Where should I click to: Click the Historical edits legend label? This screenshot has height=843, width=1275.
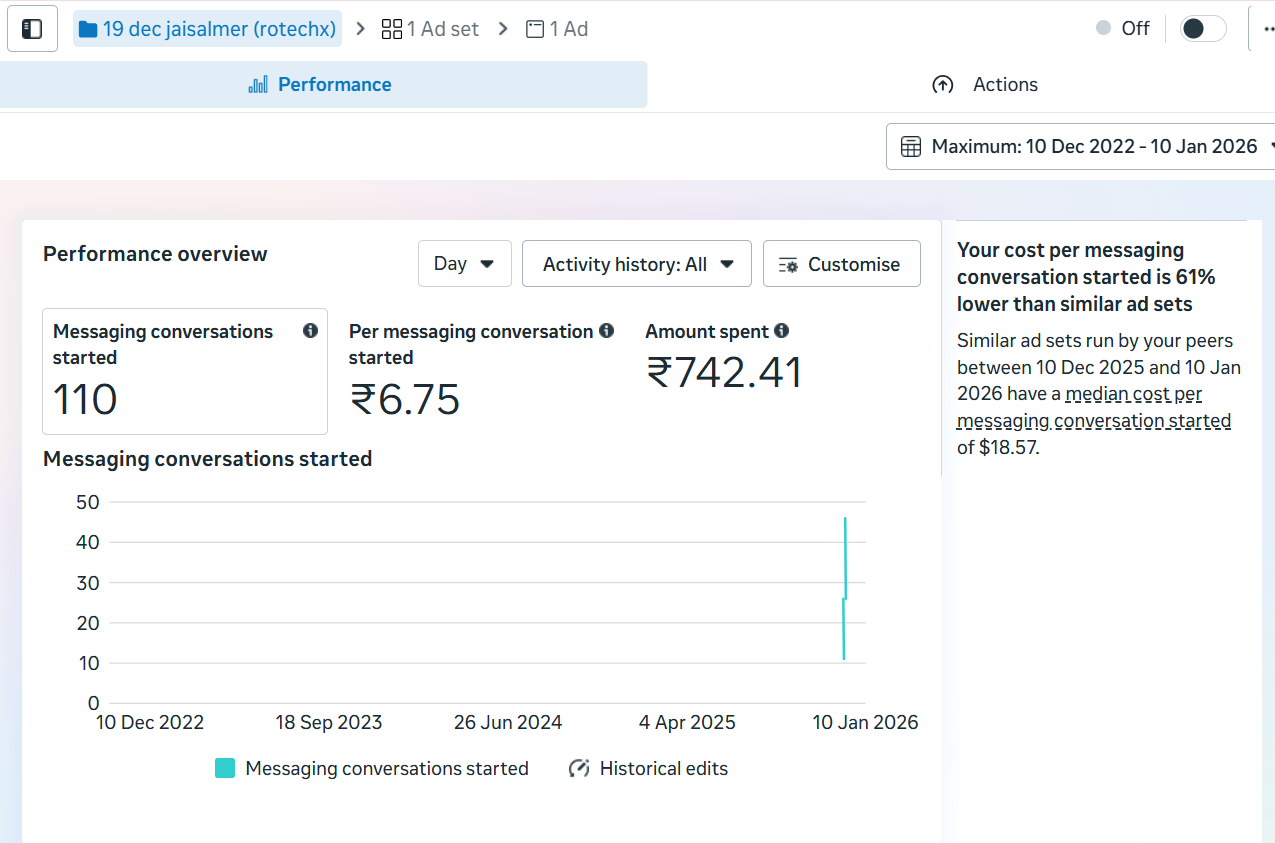pyautogui.click(x=664, y=769)
